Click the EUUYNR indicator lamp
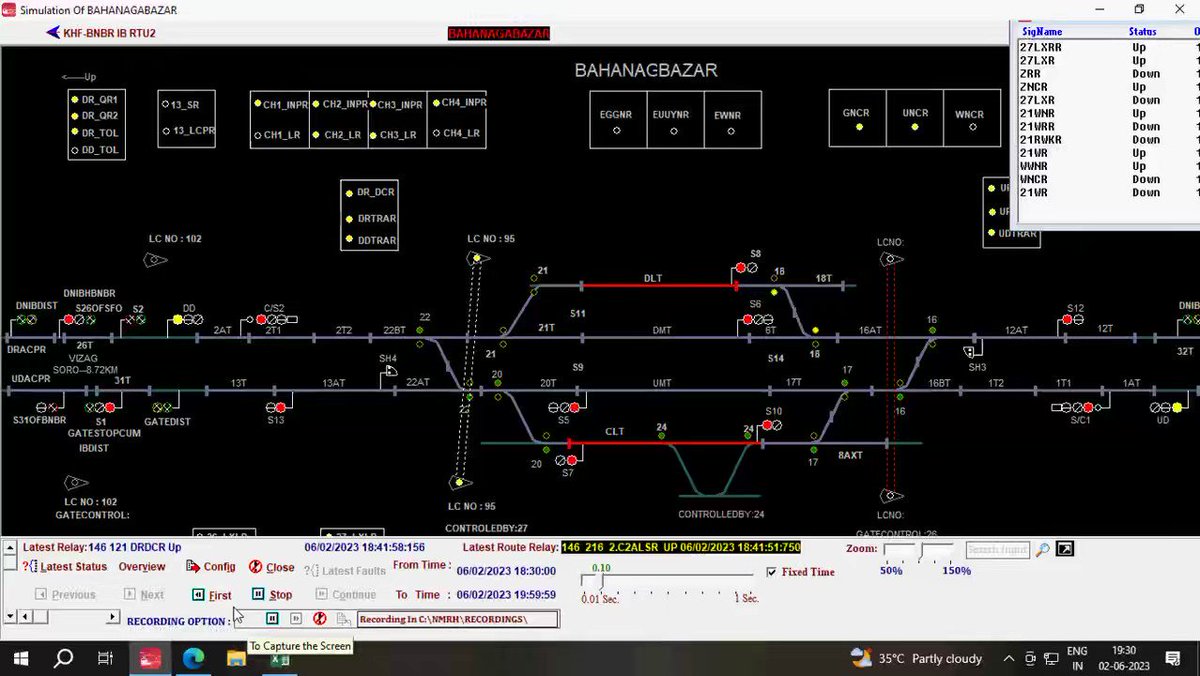This screenshot has width=1200, height=676. coord(674,130)
